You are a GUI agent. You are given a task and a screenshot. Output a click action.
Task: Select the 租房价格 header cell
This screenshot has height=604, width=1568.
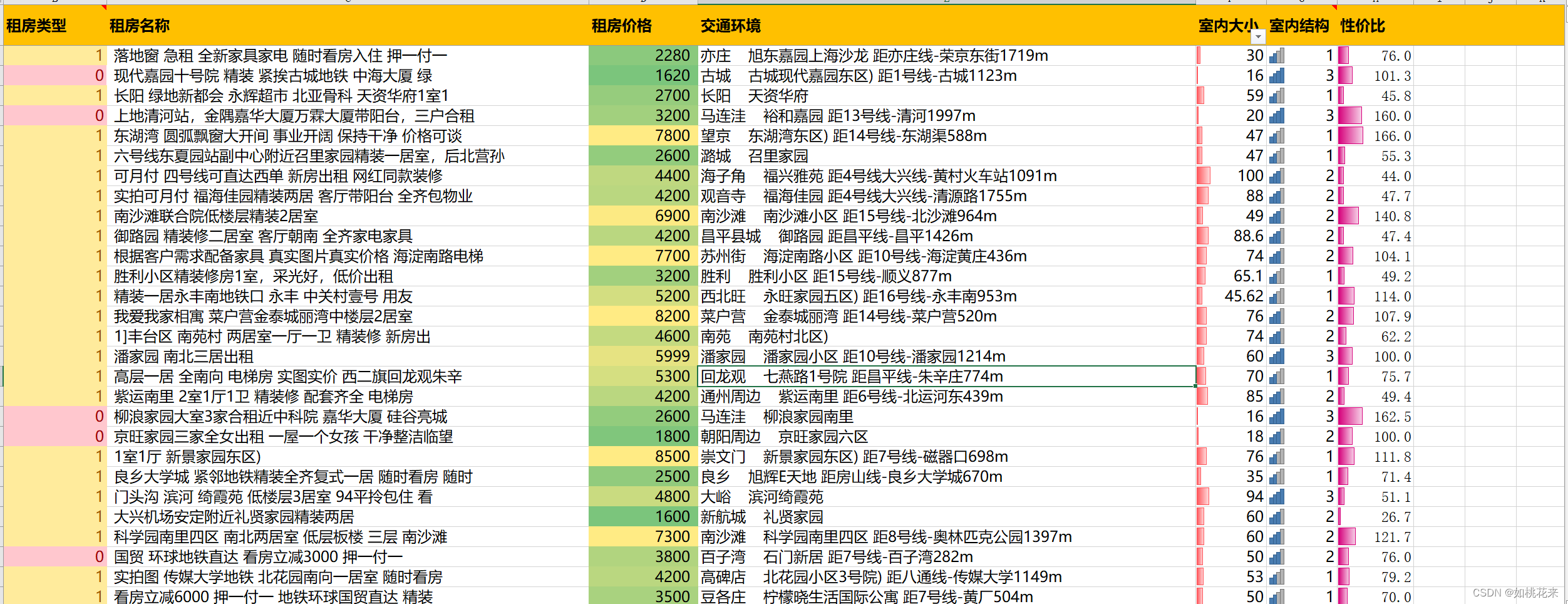(x=643, y=25)
